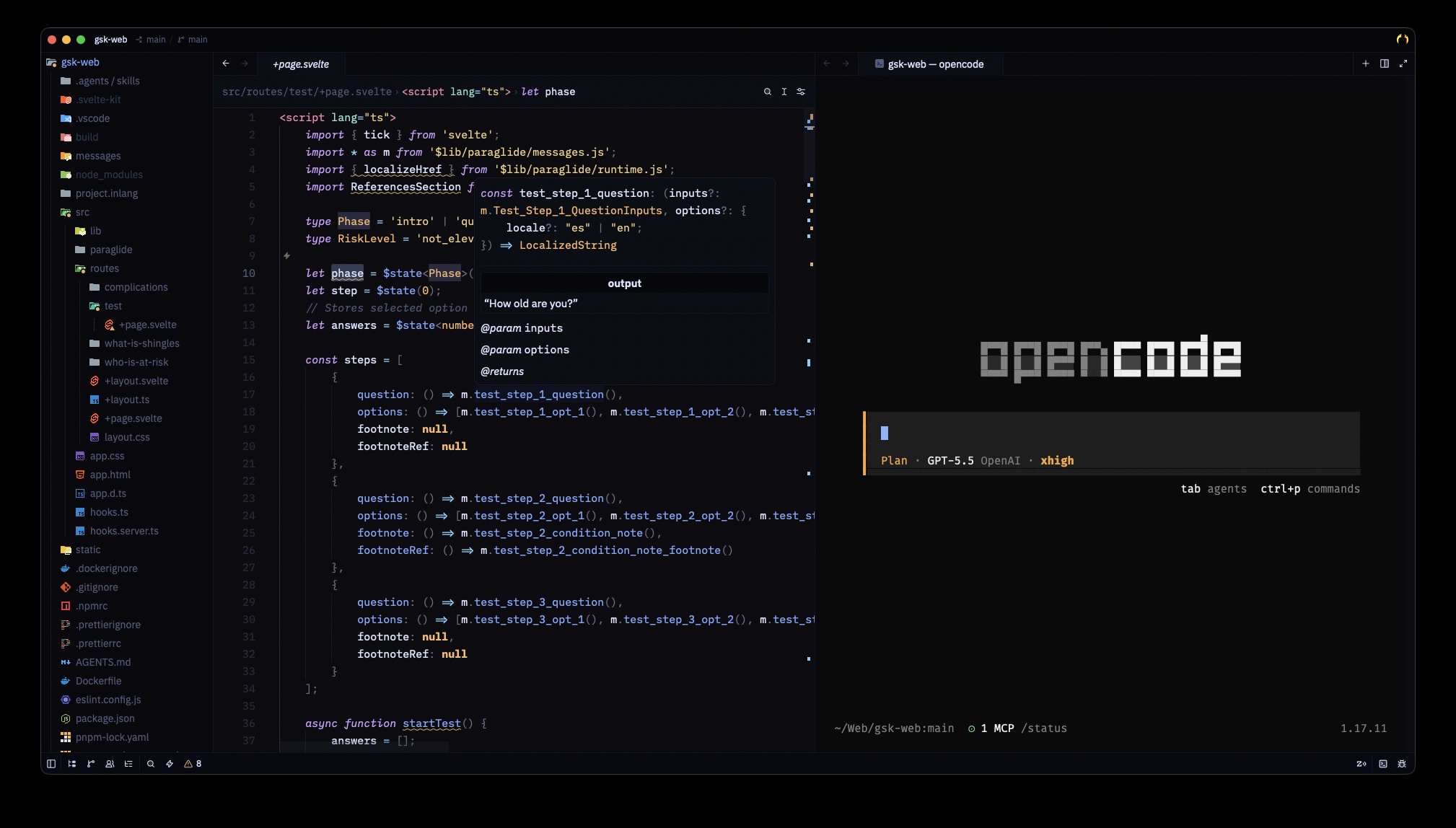This screenshot has height=828, width=1456.
Task: Click the text cursor selections icon in editor toolbar
Action: pos(784,92)
